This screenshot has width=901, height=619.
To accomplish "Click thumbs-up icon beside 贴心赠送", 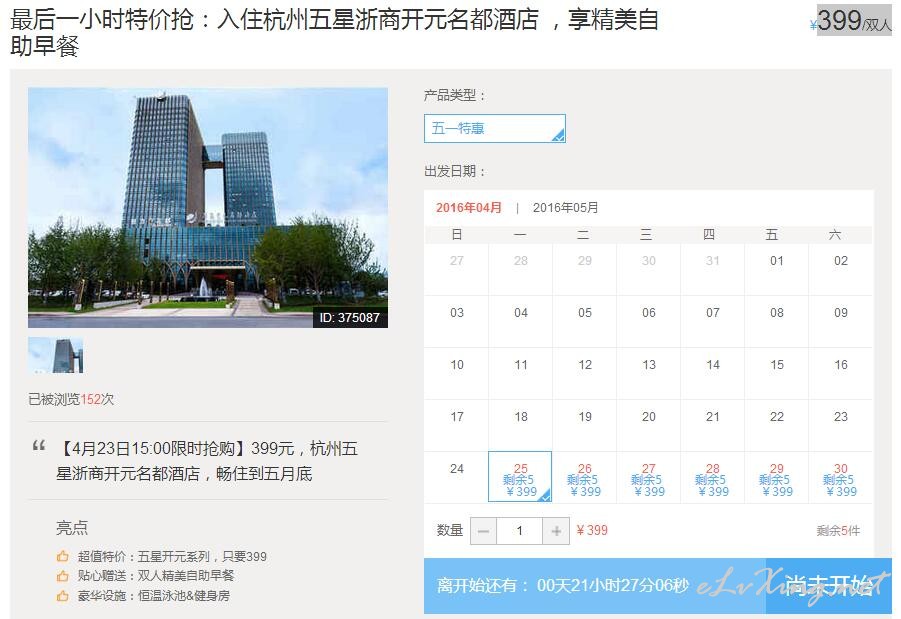I will [63, 576].
